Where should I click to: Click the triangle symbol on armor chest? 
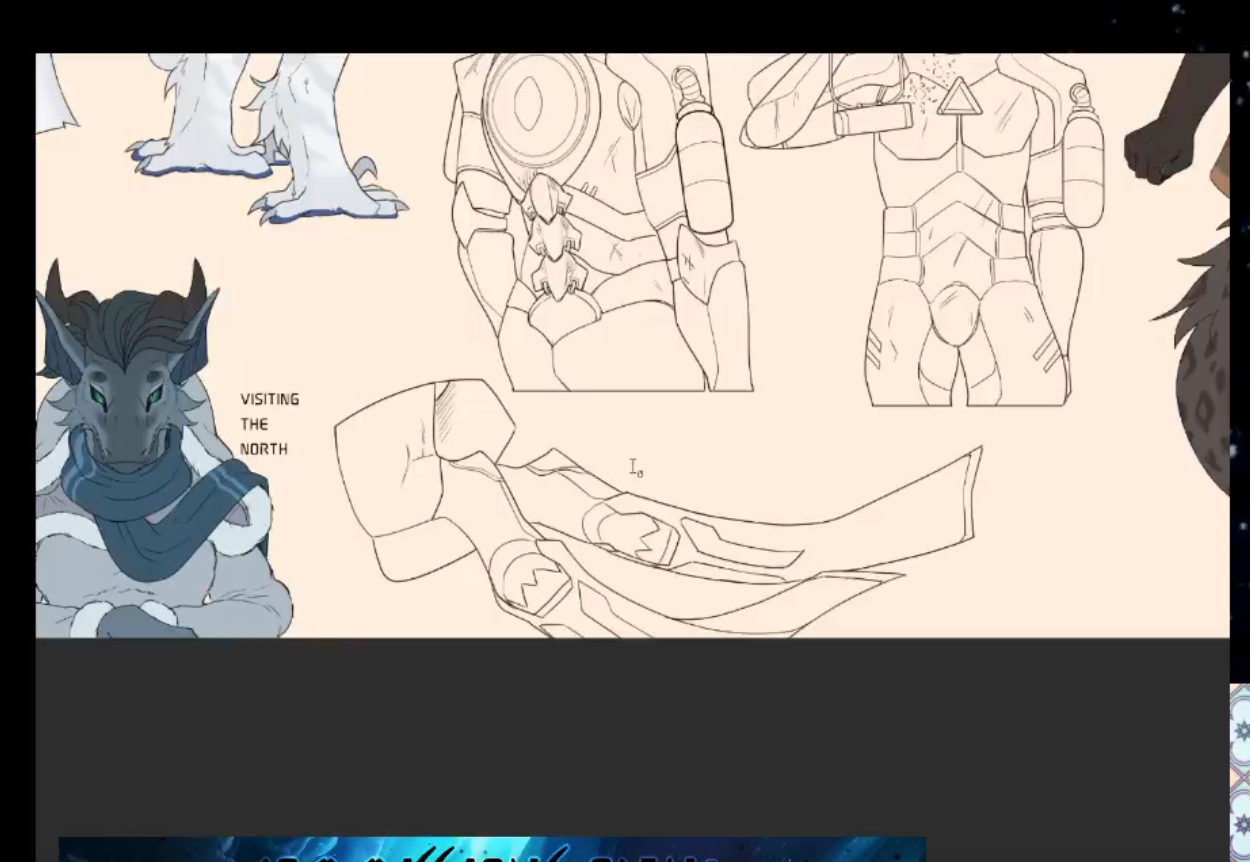(959, 98)
